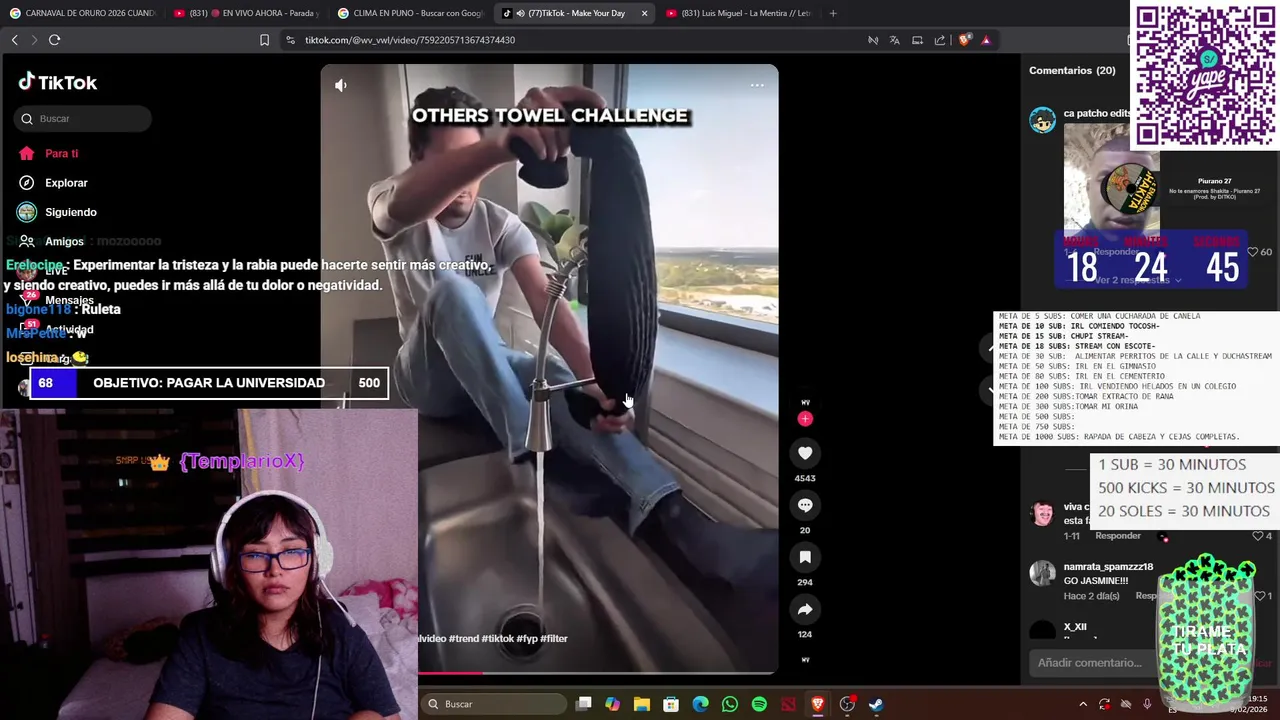Open Brave Shields lion icon
The image size is (1280, 720).
(964, 40)
